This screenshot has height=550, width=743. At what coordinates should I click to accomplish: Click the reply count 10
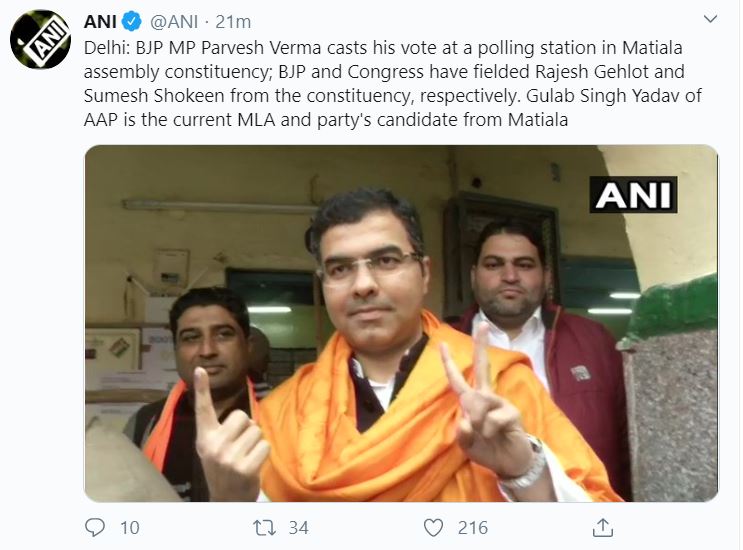pyautogui.click(x=128, y=527)
